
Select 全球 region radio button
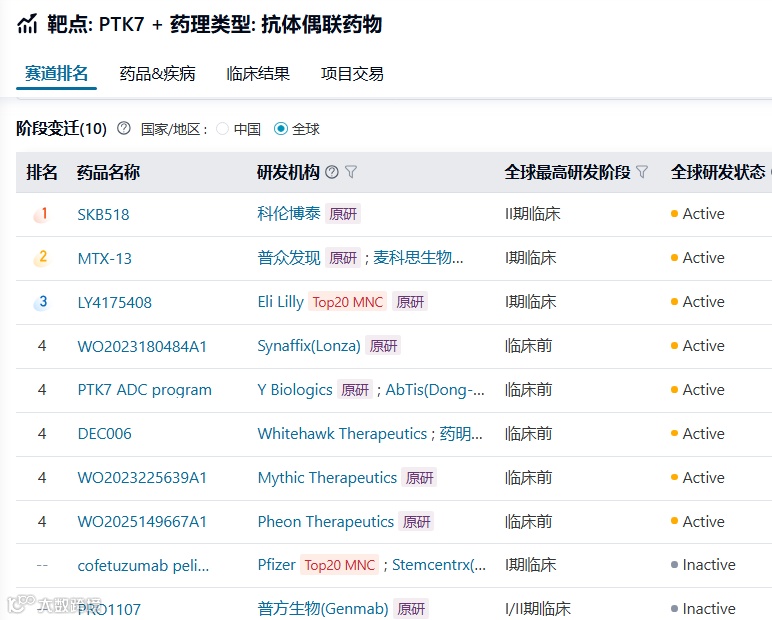coord(281,129)
